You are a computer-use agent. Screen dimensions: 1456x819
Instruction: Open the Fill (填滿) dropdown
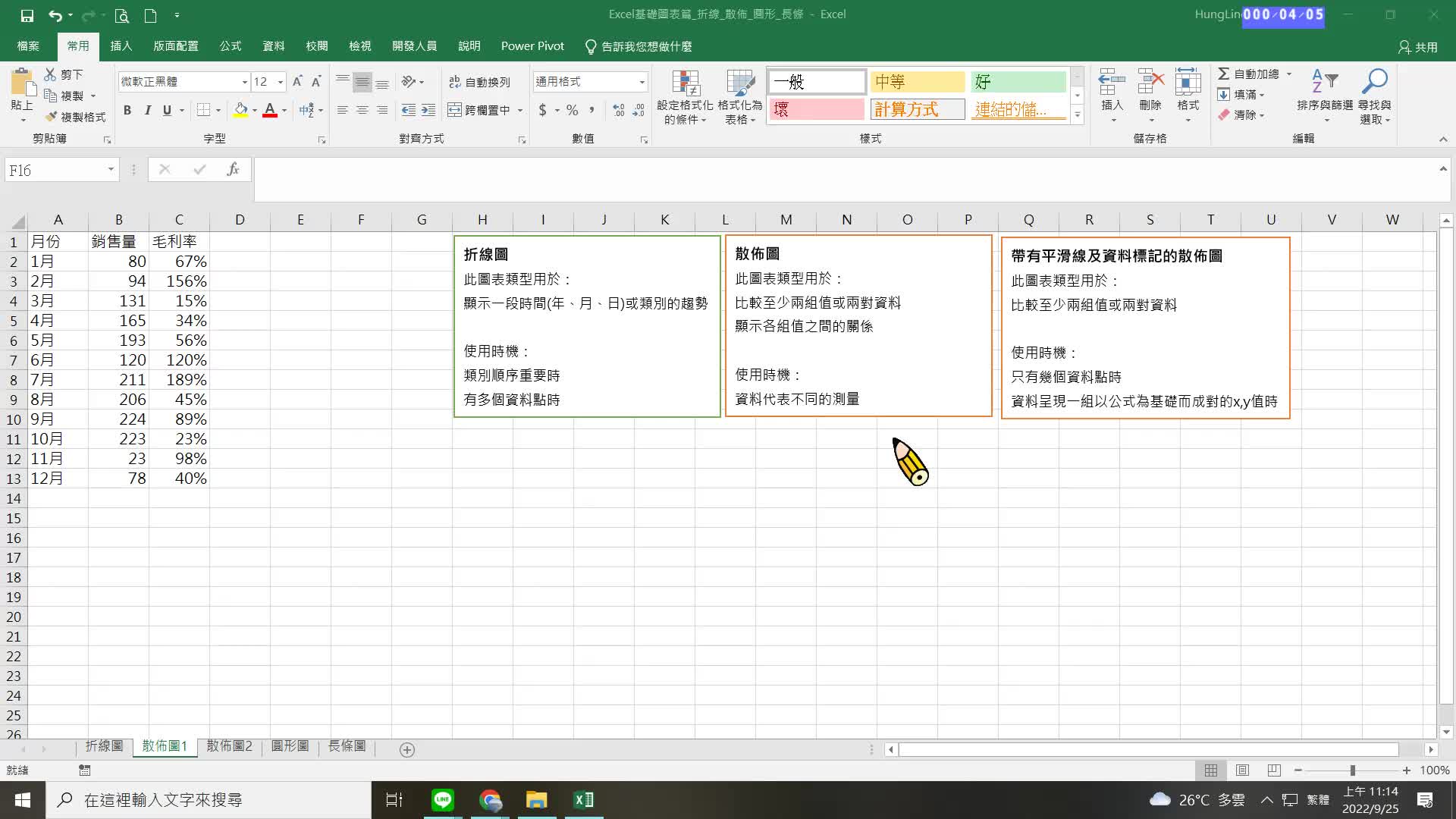(1241, 95)
